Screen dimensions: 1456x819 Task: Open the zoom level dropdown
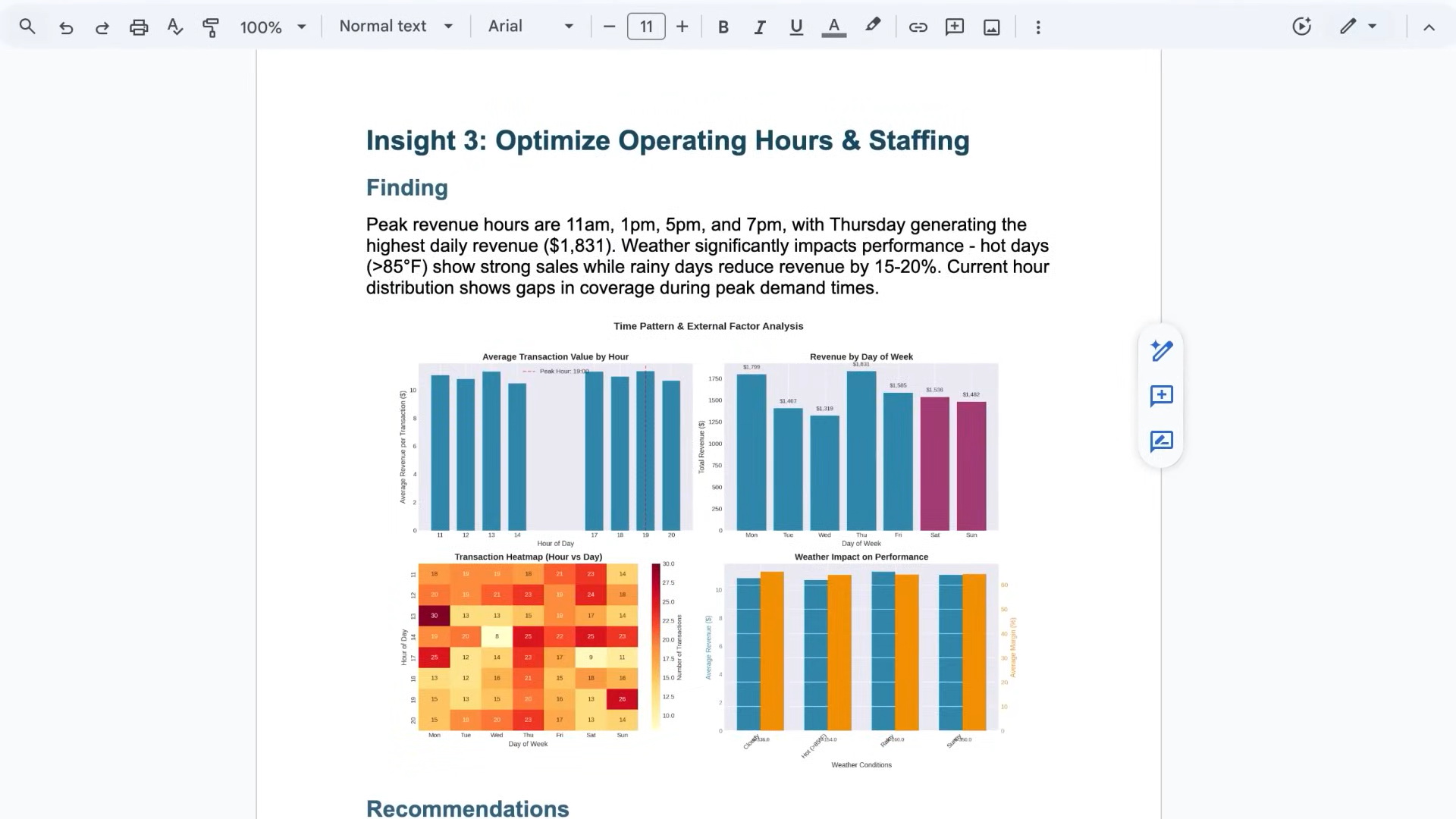[273, 27]
